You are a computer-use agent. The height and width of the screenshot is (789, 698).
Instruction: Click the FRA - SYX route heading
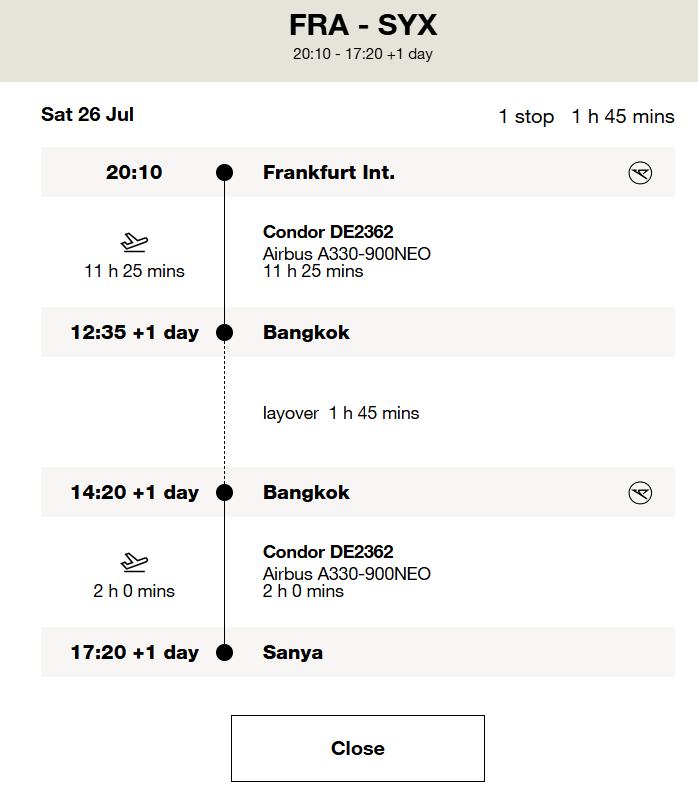coord(362,25)
